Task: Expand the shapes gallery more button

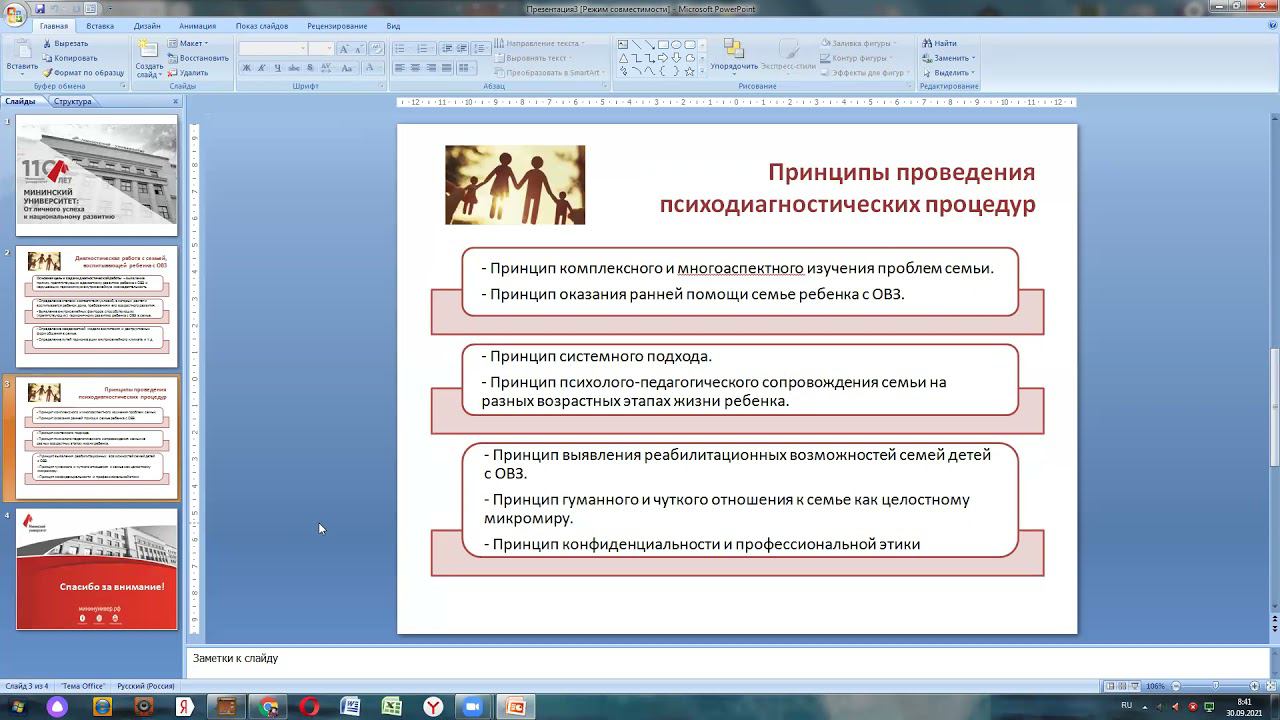Action: [702, 72]
